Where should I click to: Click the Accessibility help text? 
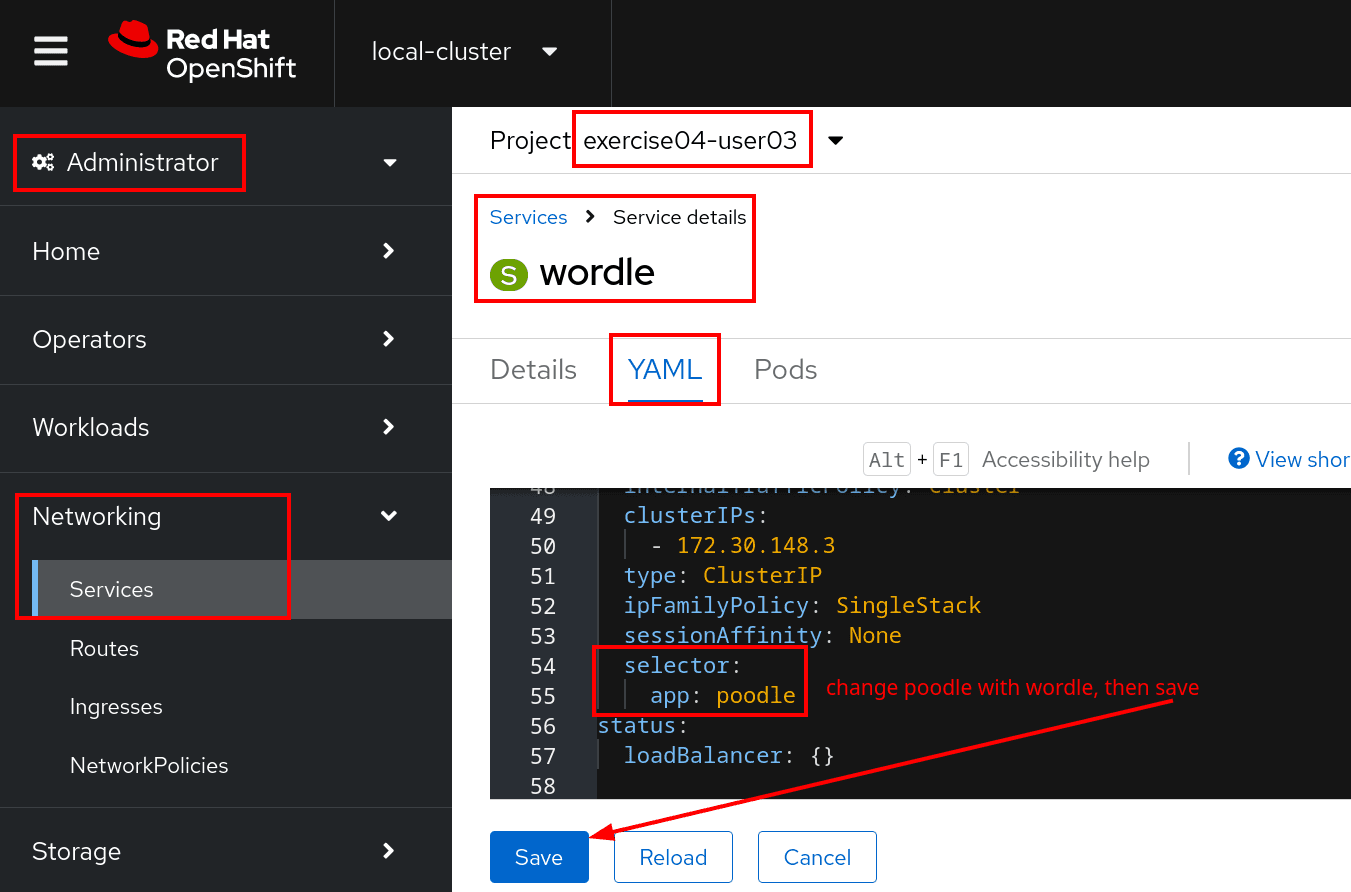click(1066, 459)
